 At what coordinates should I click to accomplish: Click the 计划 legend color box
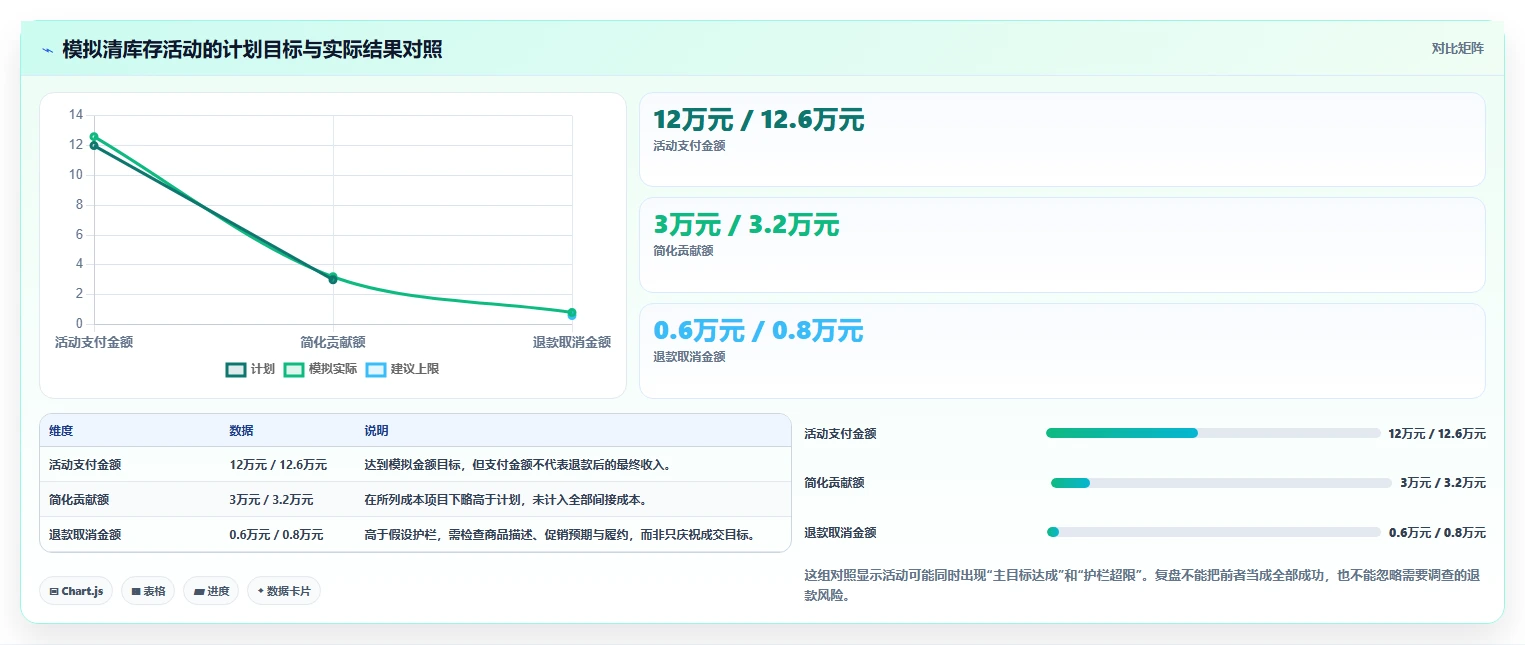(x=235, y=369)
